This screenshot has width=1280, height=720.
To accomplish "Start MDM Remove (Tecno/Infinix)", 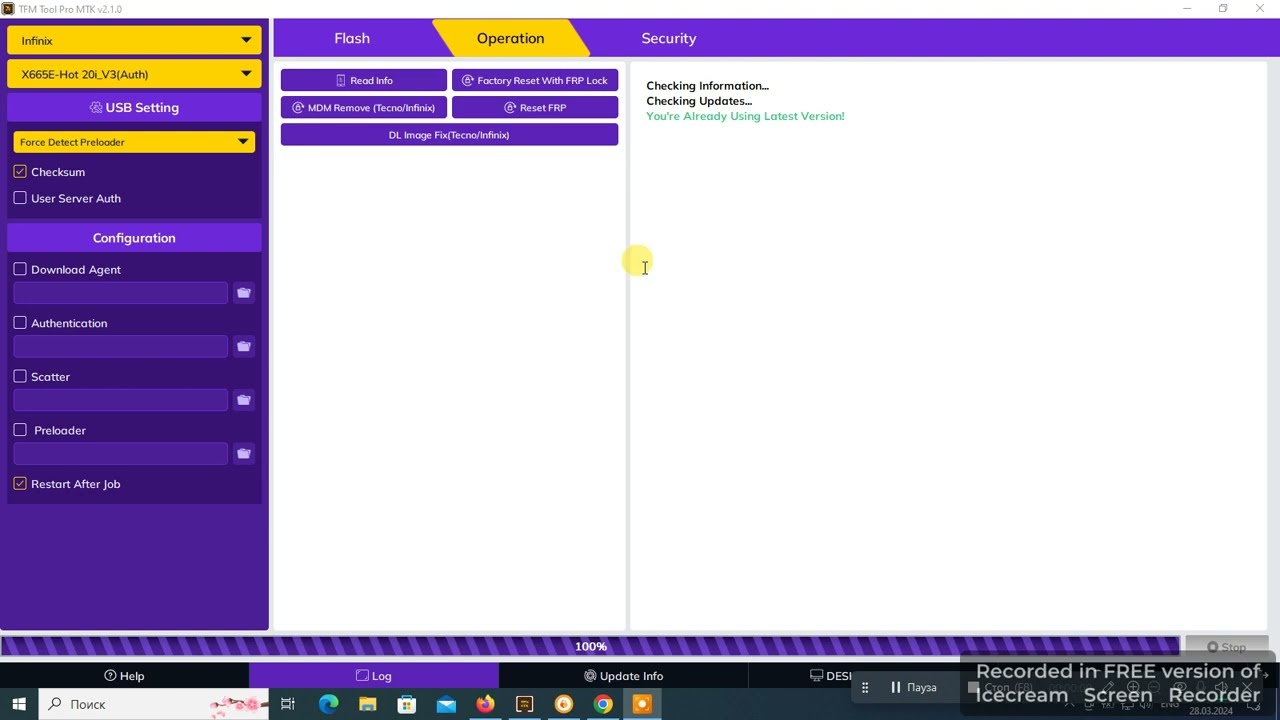I will [x=364, y=107].
